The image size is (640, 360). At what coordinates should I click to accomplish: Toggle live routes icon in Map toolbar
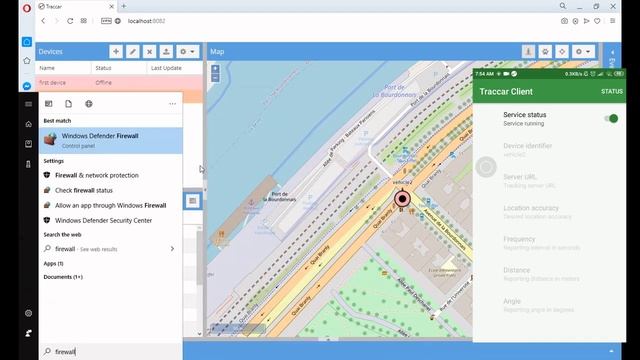point(545,52)
